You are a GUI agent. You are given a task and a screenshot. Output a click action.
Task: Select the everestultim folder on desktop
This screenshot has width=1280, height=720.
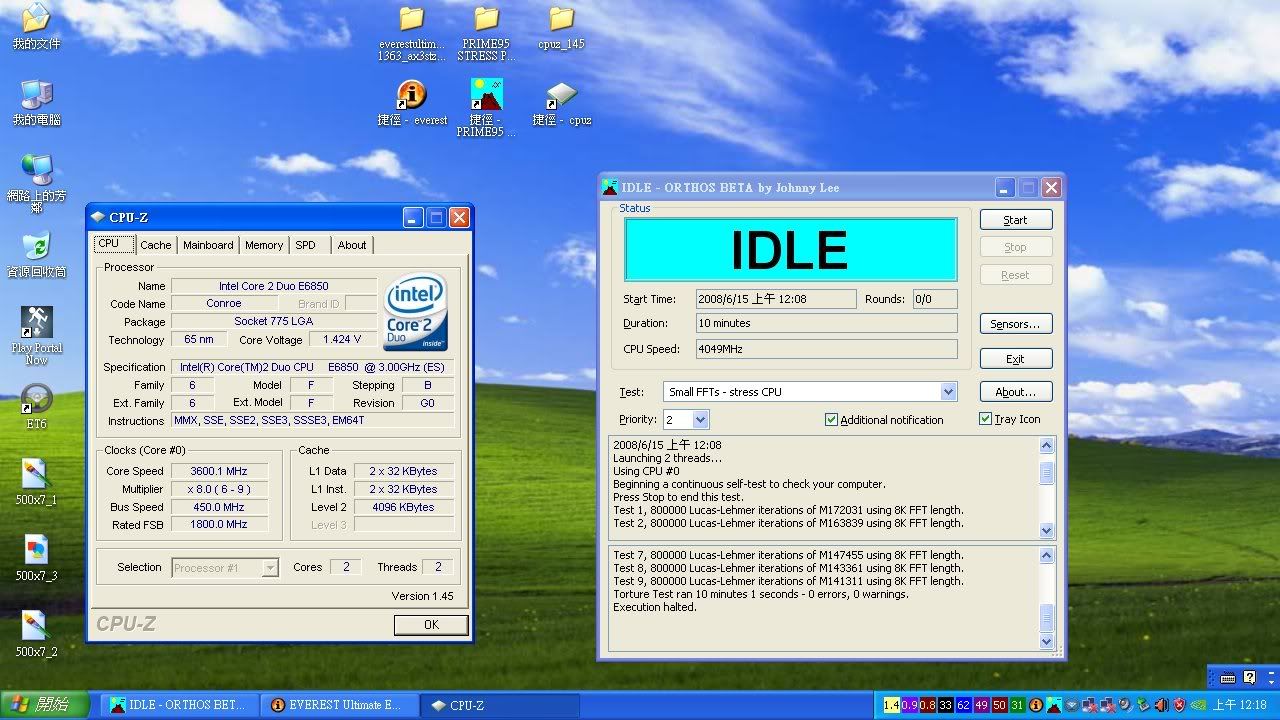point(412,33)
